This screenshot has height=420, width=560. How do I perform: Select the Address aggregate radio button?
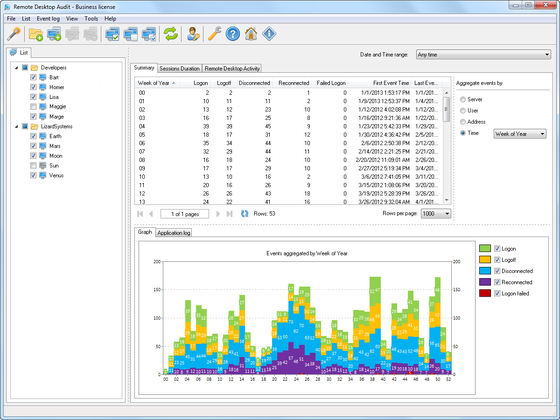pyautogui.click(x=463, y=122)
